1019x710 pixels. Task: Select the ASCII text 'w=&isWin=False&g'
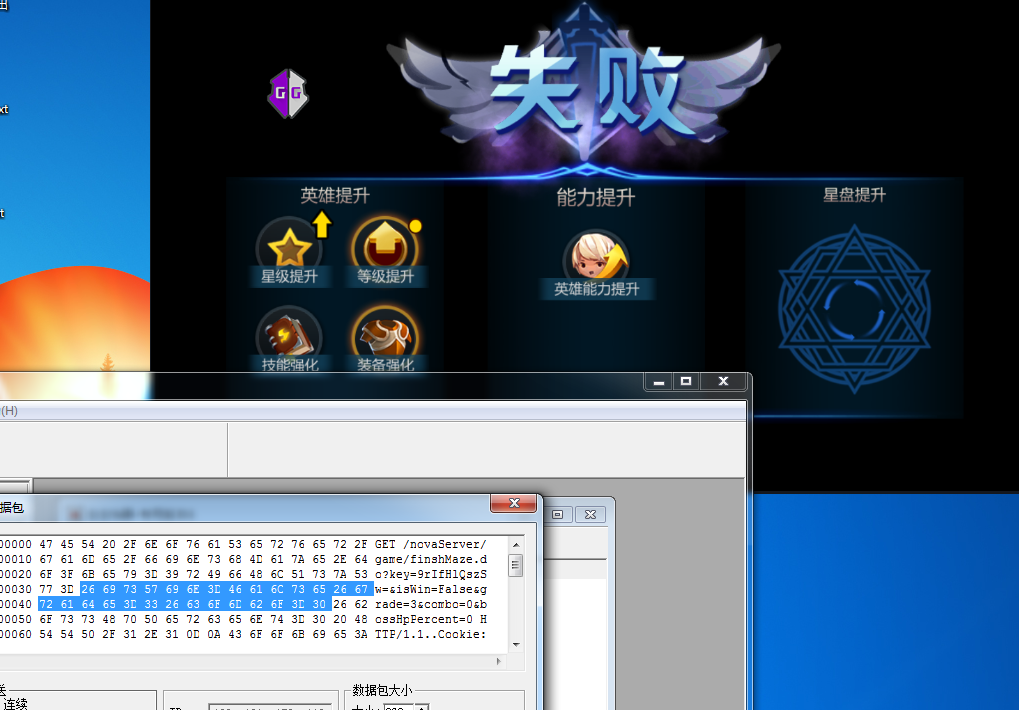pos(430,589)
